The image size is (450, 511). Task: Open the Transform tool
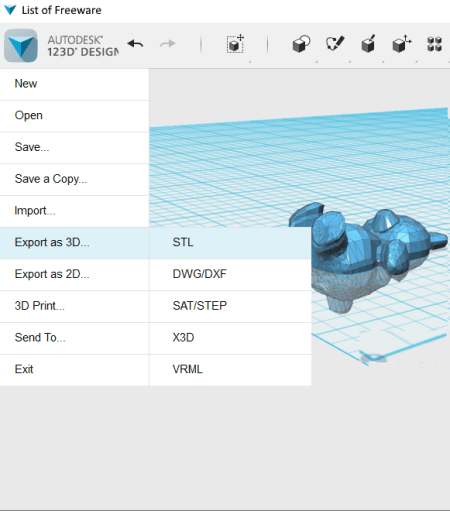235,44
